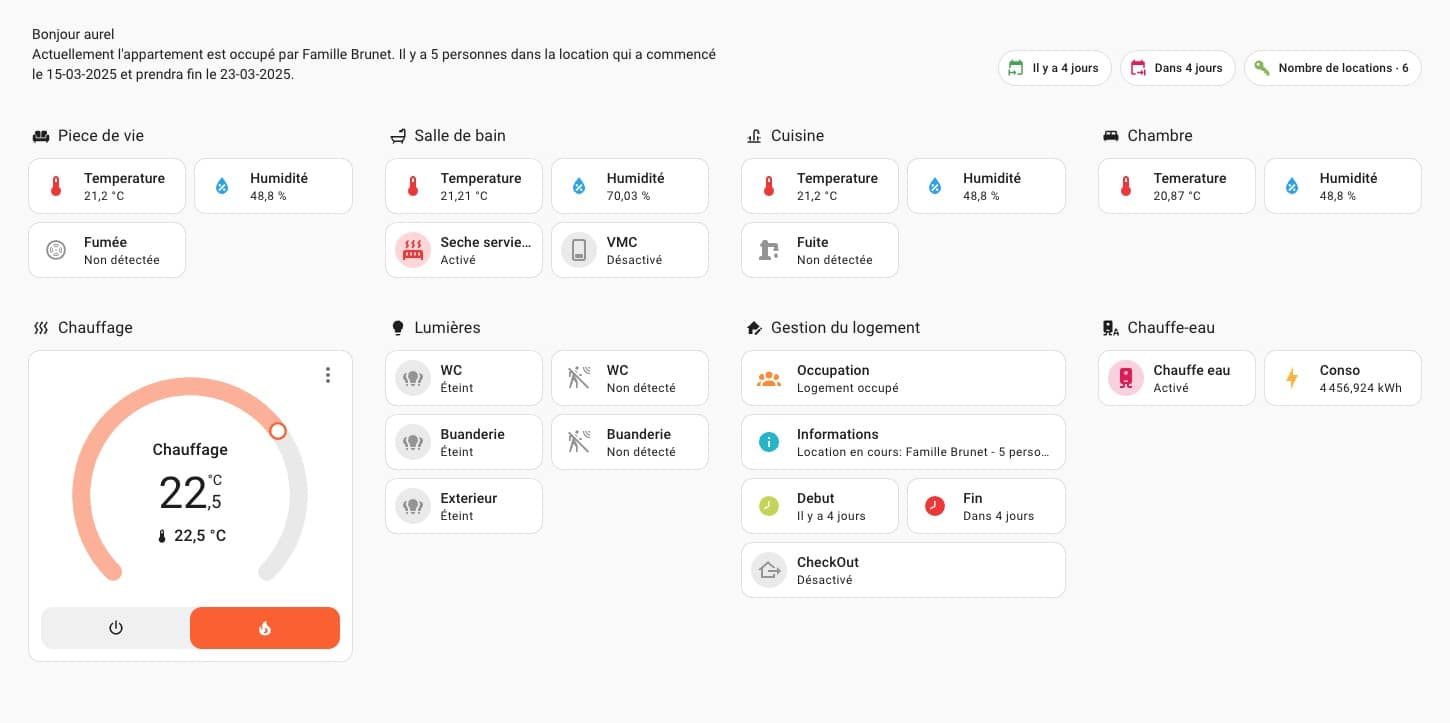Click the Exterieur 'Éteint' status text
This screenshot has height=723, width=1450.
pos(457,516)
